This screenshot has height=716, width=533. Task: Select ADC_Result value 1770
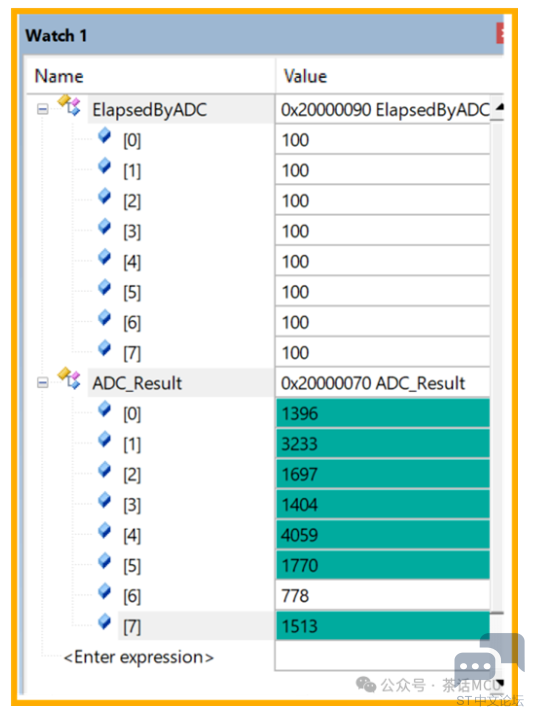383,565
